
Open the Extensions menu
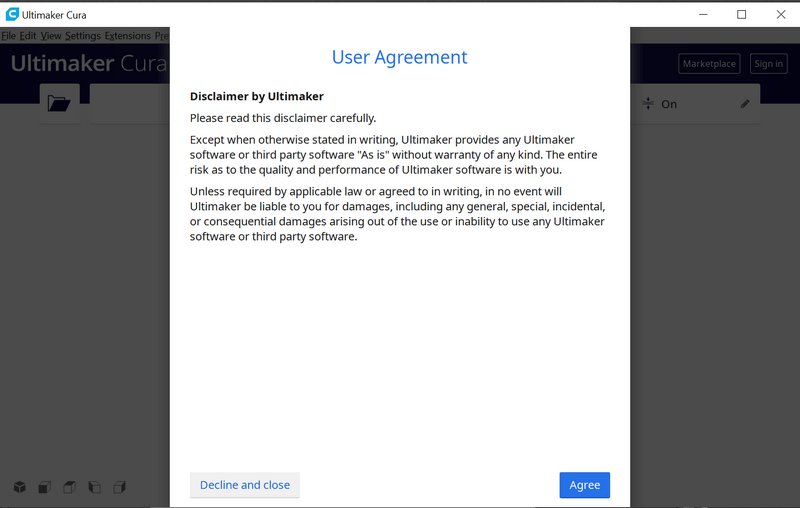128,36
